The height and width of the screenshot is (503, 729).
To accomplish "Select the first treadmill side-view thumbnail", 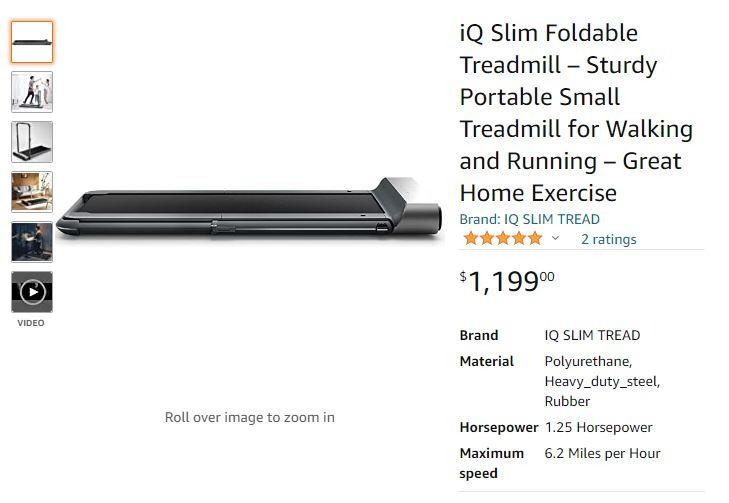I will coord(32,42).
